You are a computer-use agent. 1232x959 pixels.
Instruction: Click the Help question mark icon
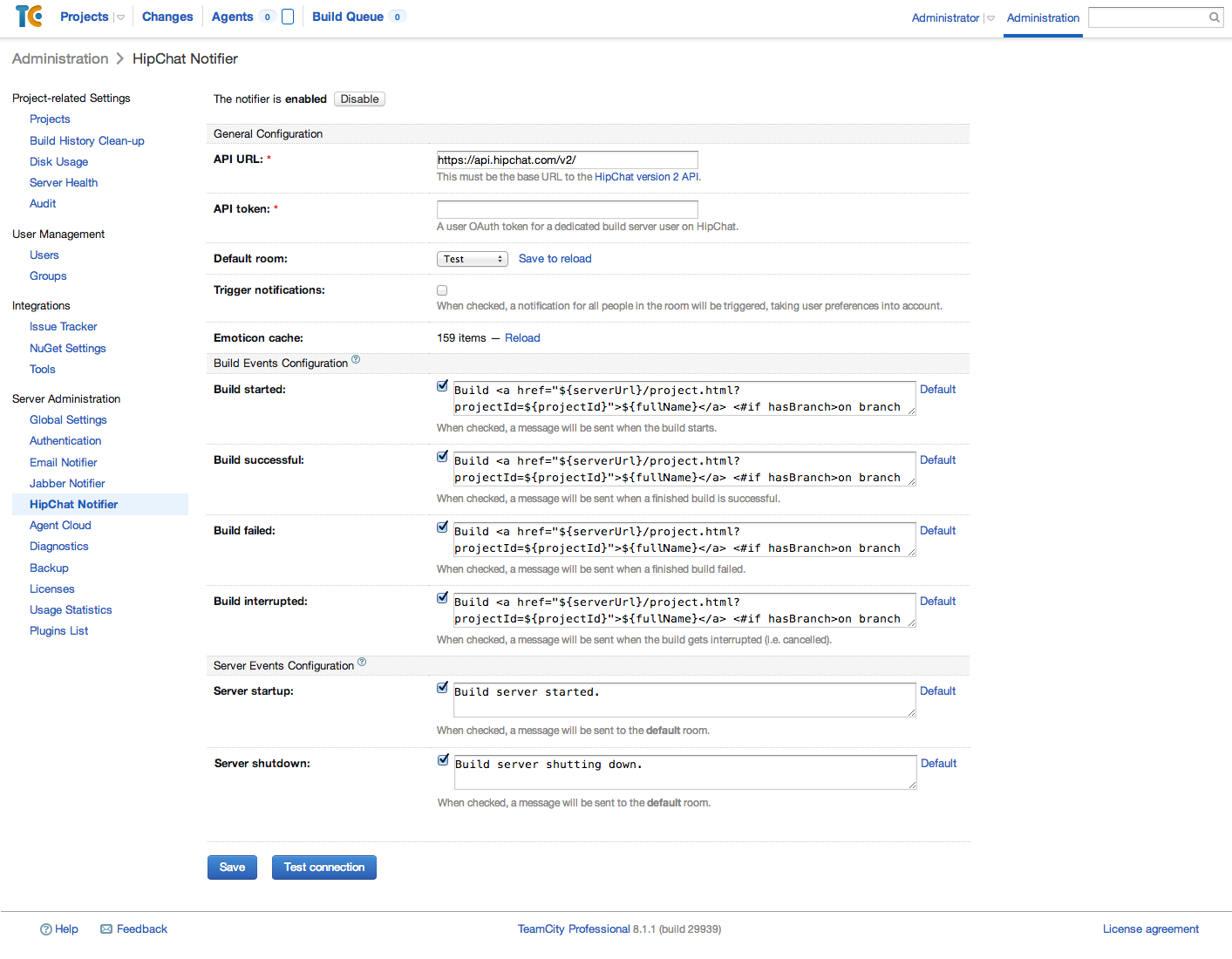(x=46, y=929)
